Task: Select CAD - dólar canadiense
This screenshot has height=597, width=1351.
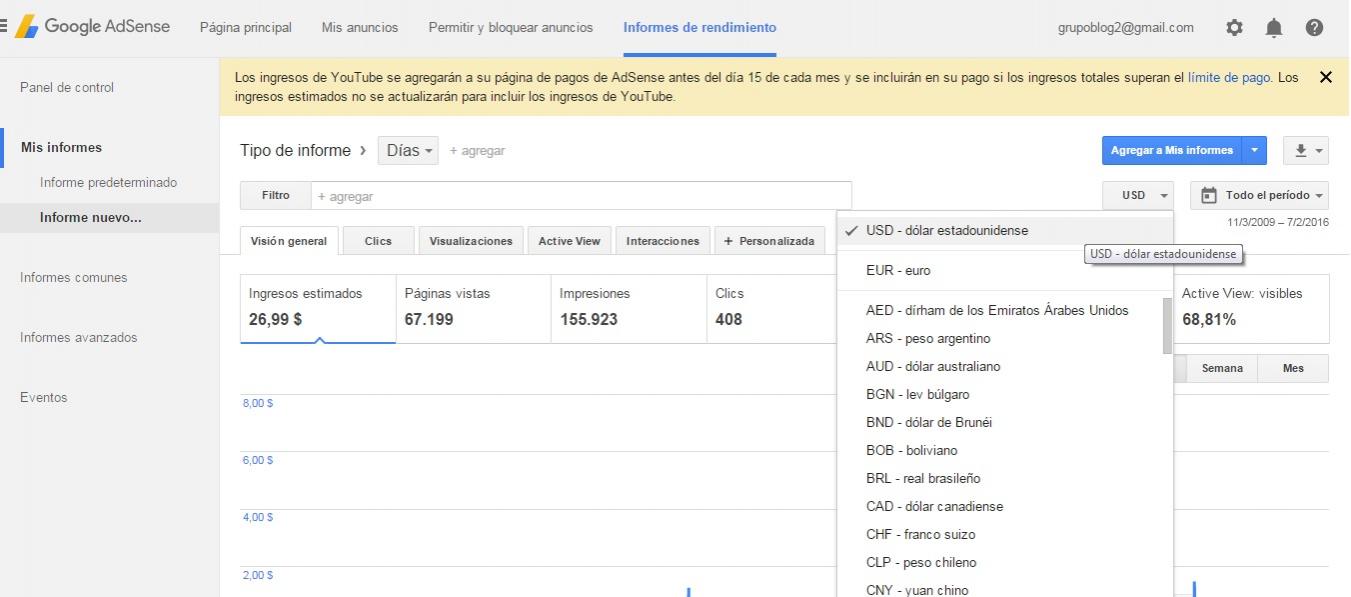Action: [1000, 506]
